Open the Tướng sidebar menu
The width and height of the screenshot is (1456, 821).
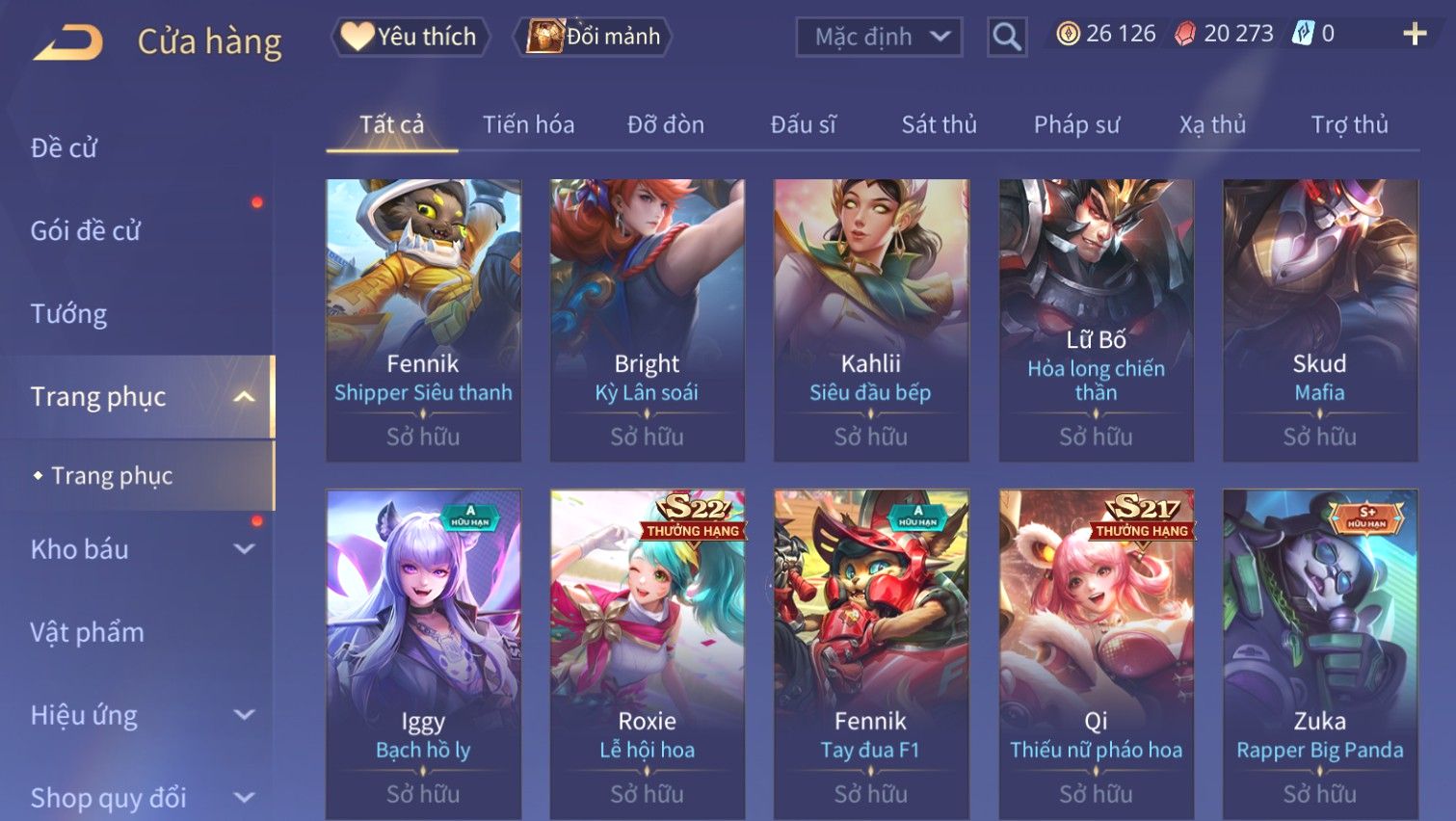(68, 313)
